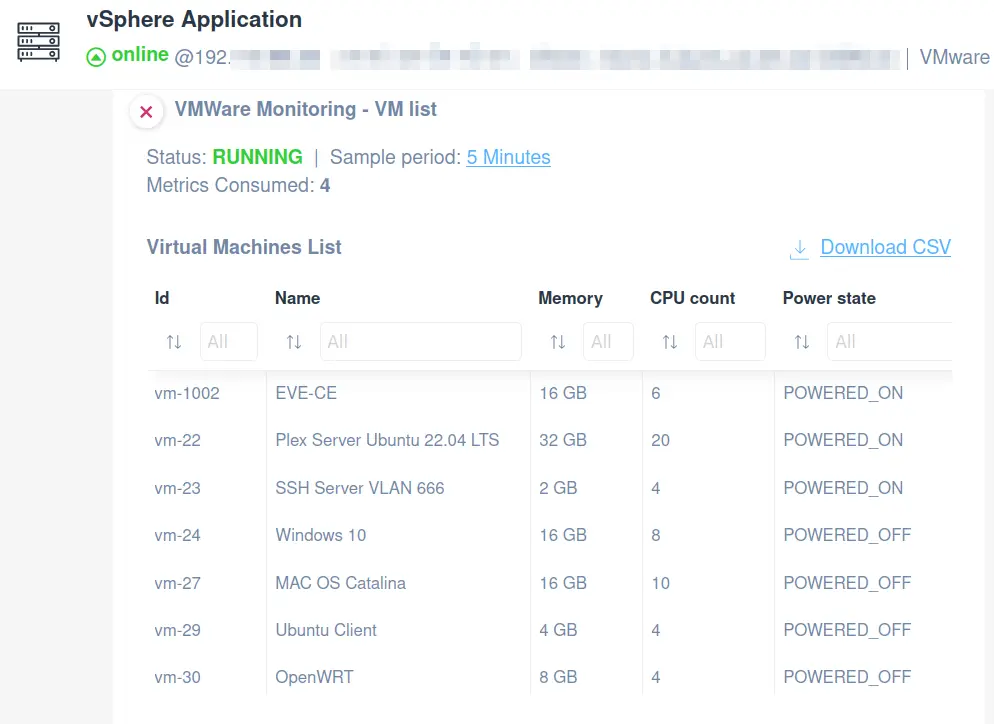994x724 pixels.
Task: Click the VMware label in the header
Action: click(954, 57)
